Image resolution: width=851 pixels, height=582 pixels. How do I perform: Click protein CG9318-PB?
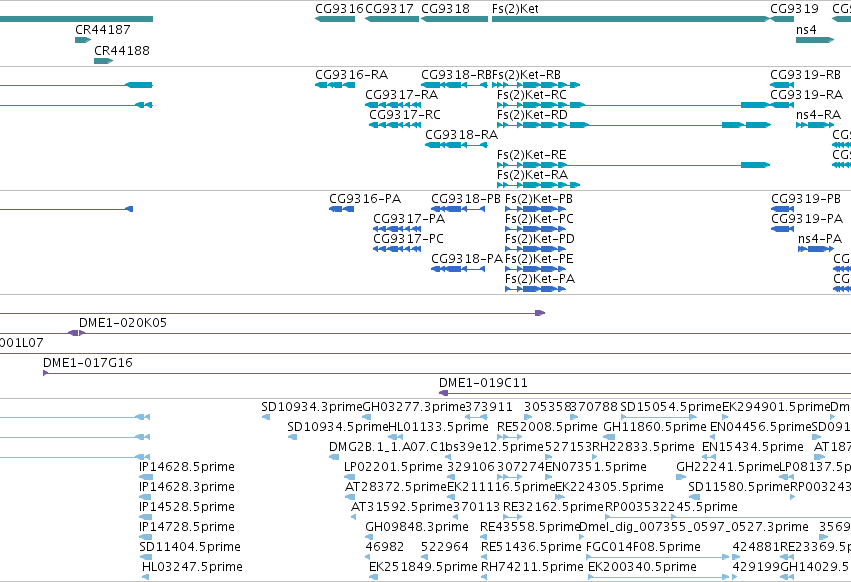[x=458, y=209]
